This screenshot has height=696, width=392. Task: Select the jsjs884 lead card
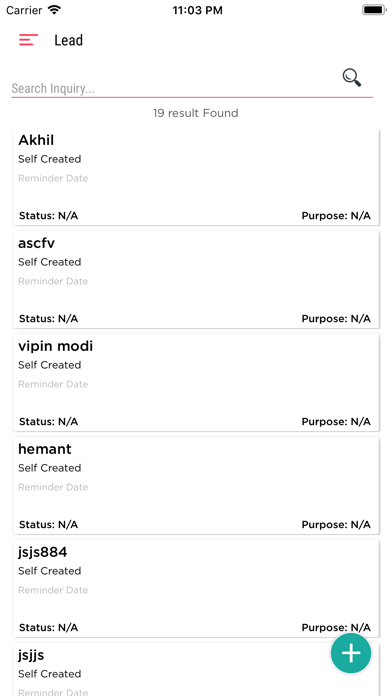tap(196, 589)
